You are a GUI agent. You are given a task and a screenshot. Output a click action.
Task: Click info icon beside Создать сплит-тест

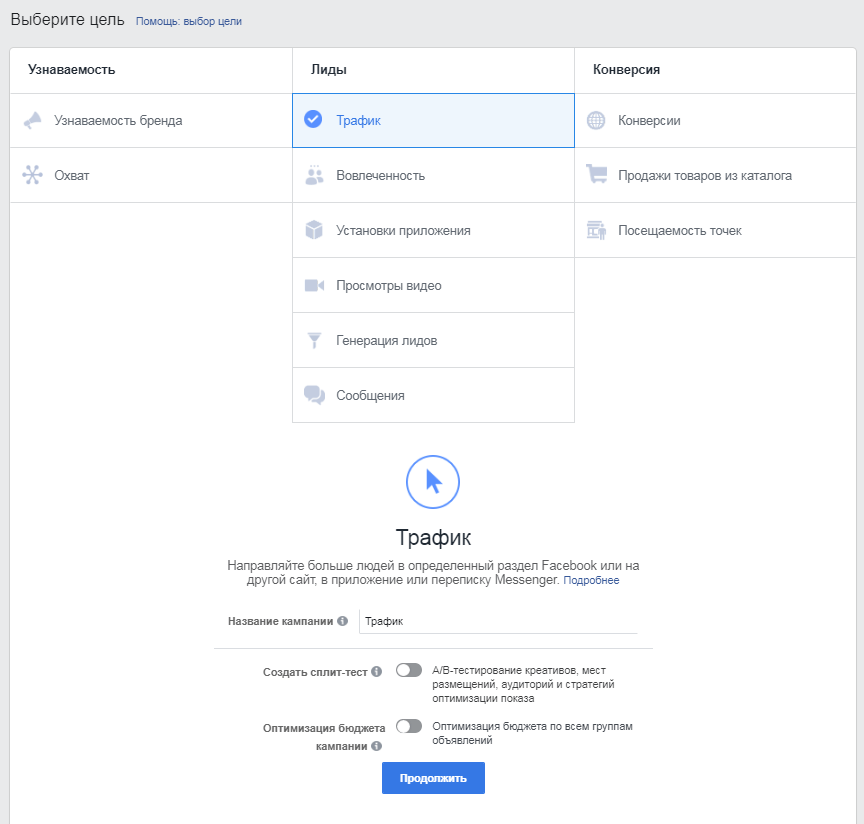(377, 672)
